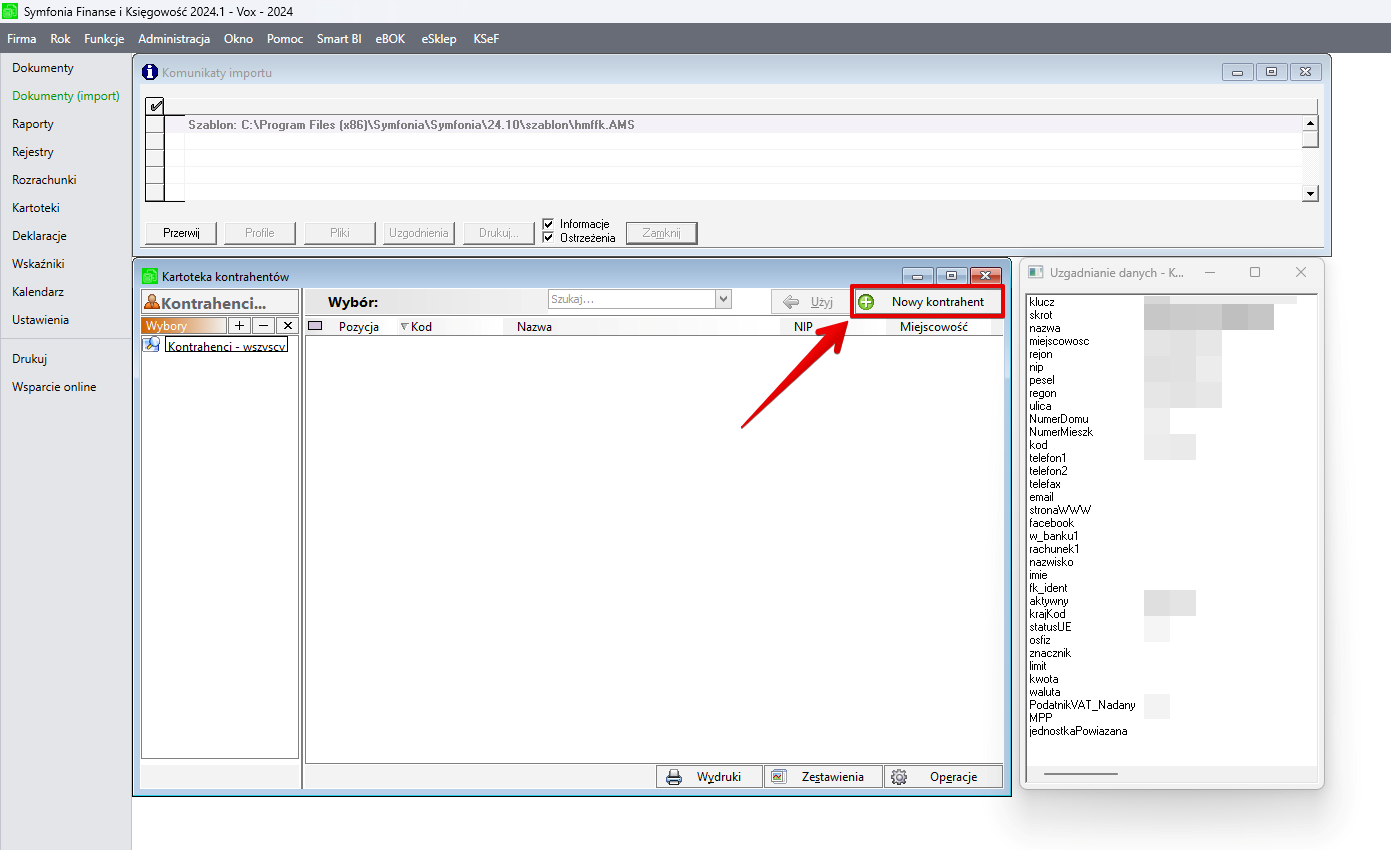Click the scroll-down arrow in Komunikaty importu list
1391x850 pixels.
pyautogui.click(x=1310, y=194)
